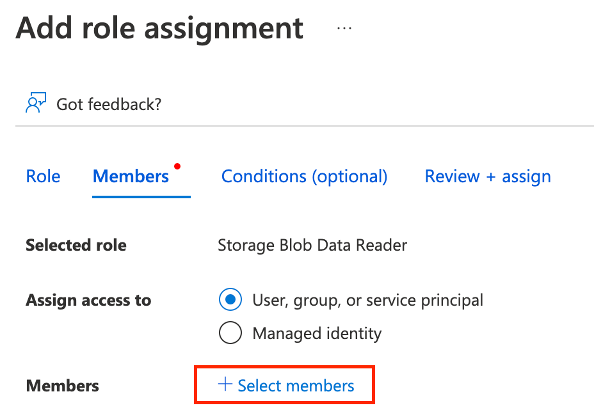Click the Storage Blob Data Reader role text
Screen dimensions: 594x418
(x=312, y=246)
